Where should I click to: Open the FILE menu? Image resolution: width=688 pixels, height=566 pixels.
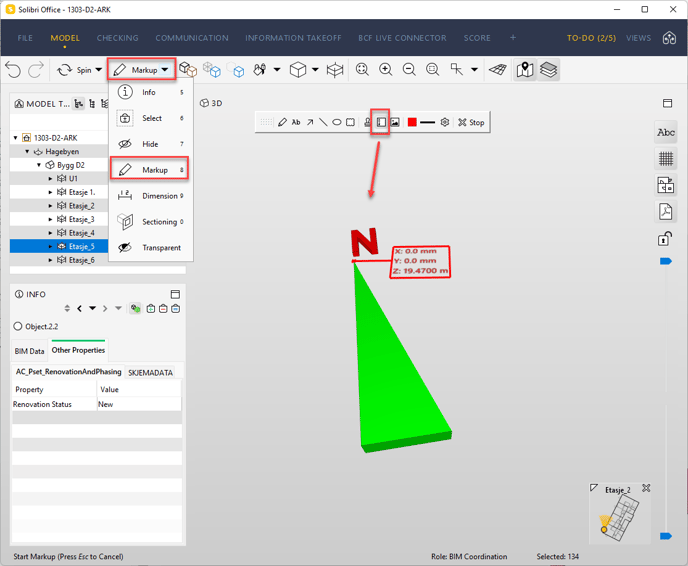(25, 38)
